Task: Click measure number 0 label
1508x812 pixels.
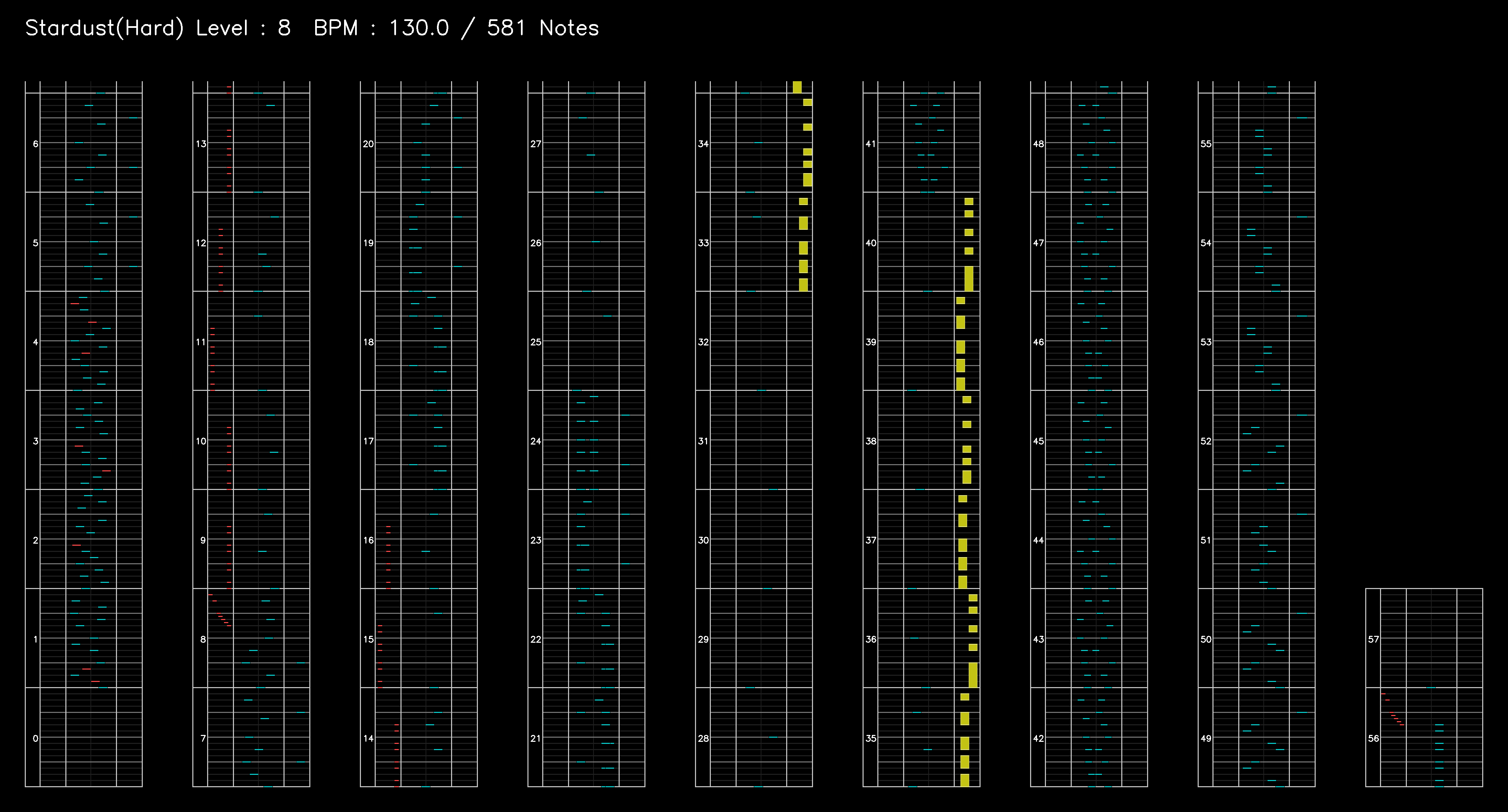Action: 36,738
